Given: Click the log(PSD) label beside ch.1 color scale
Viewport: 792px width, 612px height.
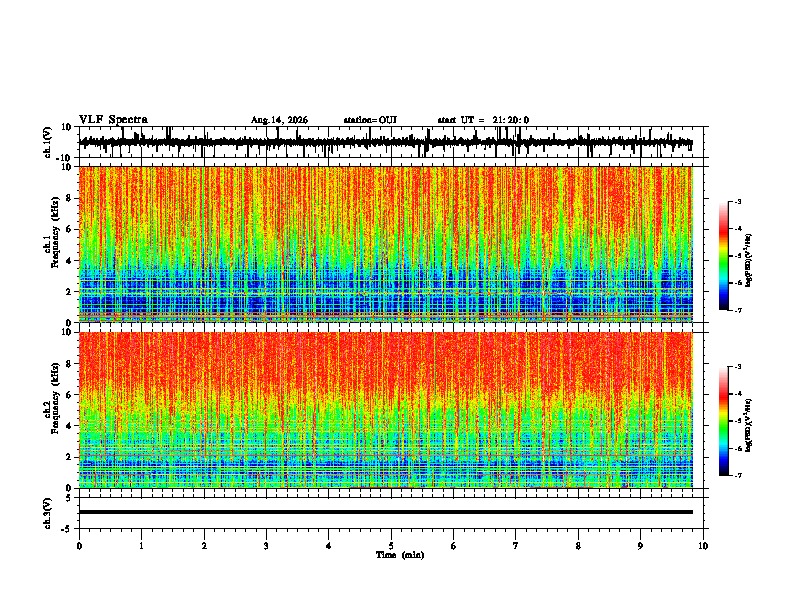Looking at the screenshot, I should tap(748, 260).
